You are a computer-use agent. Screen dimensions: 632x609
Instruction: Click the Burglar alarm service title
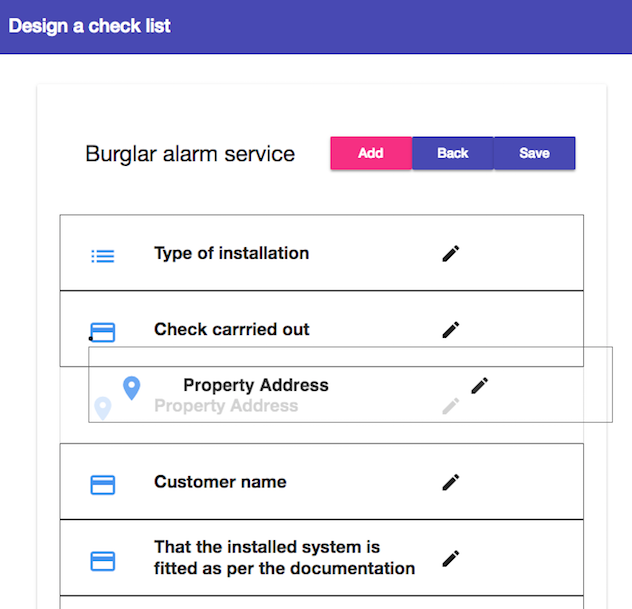tap(190, 154)
